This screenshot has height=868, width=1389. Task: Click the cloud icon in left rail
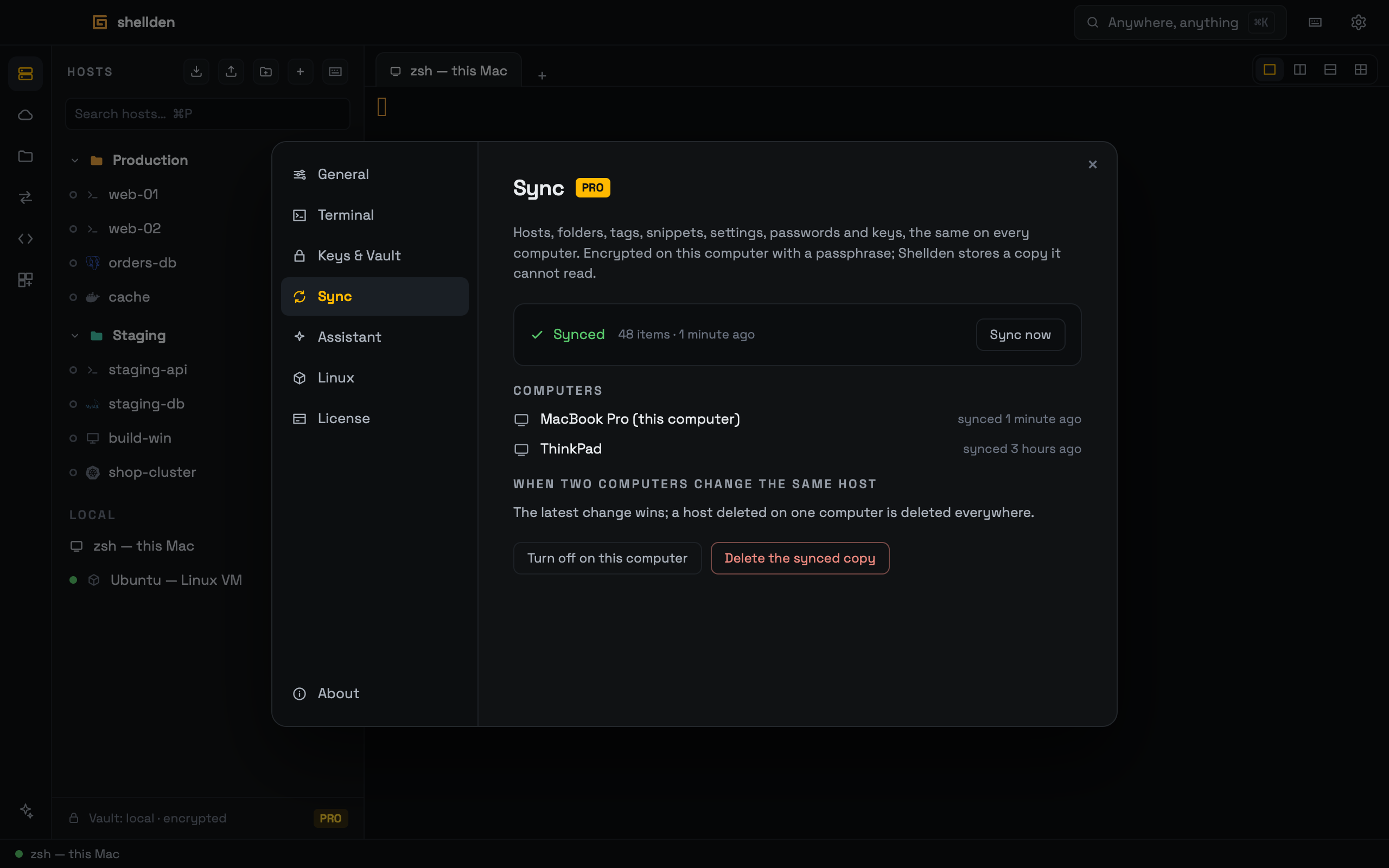point(26,115)
